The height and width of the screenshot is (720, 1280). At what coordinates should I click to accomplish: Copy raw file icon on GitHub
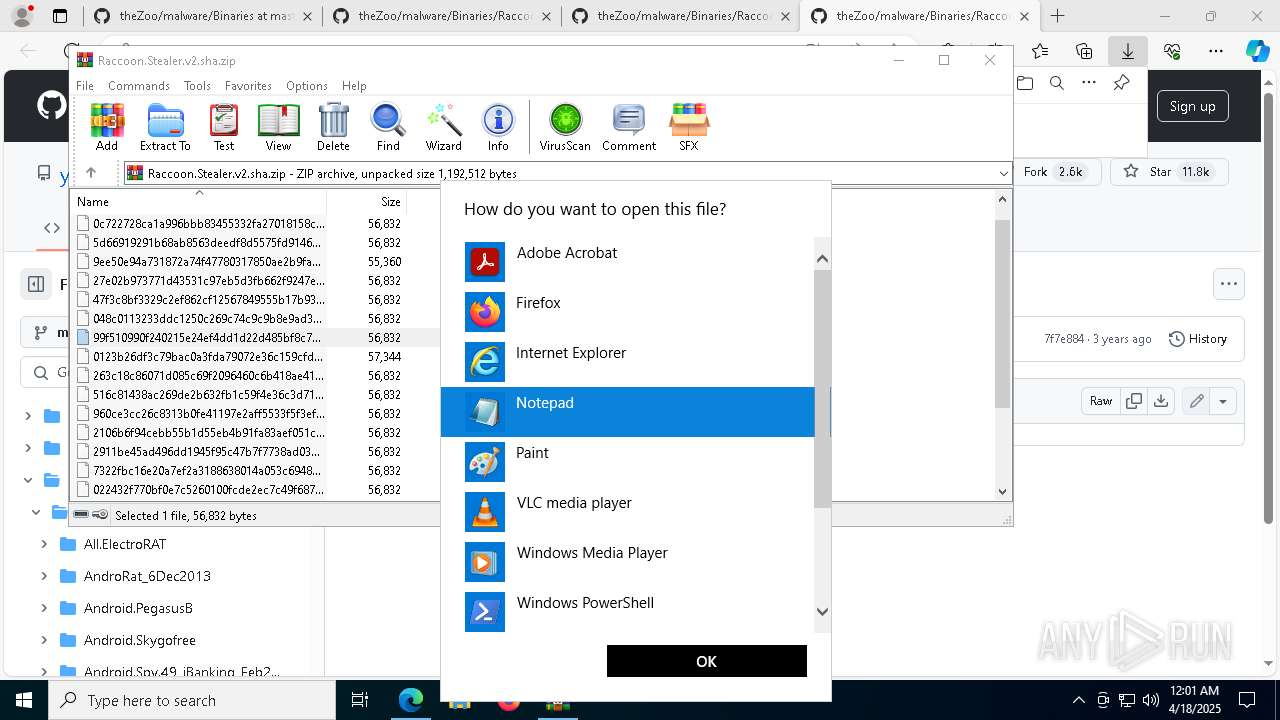click(1134, 401)
